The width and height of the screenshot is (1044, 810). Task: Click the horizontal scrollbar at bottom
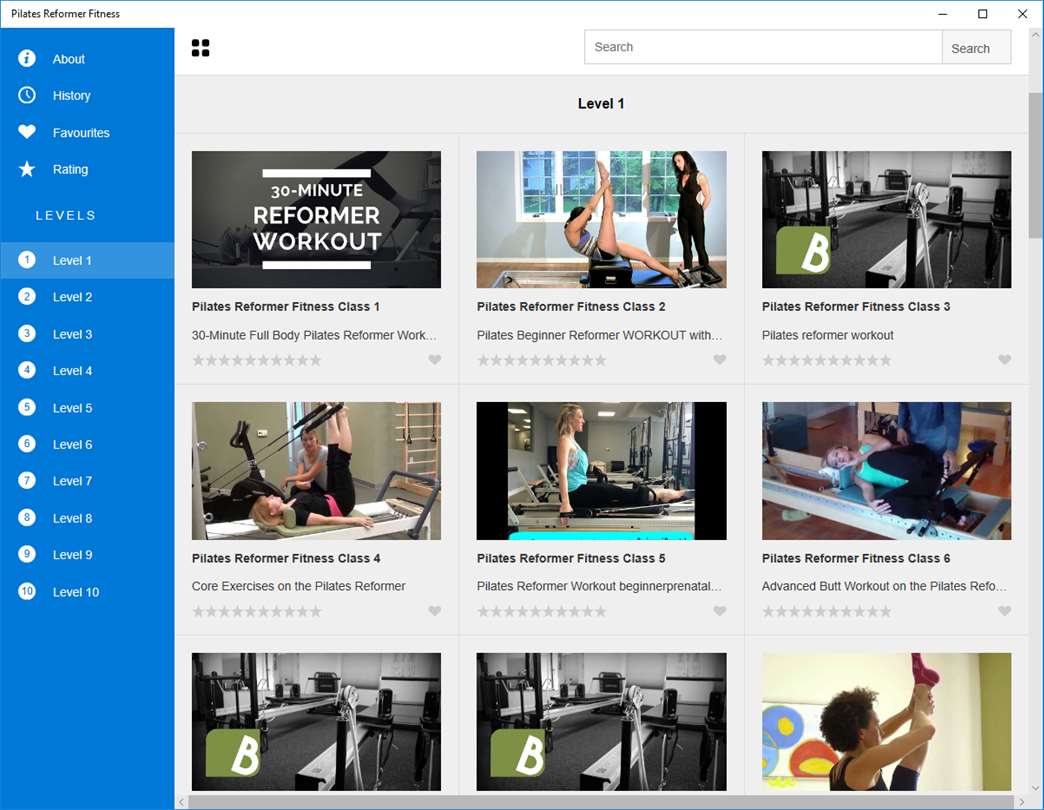click(601, 802)
